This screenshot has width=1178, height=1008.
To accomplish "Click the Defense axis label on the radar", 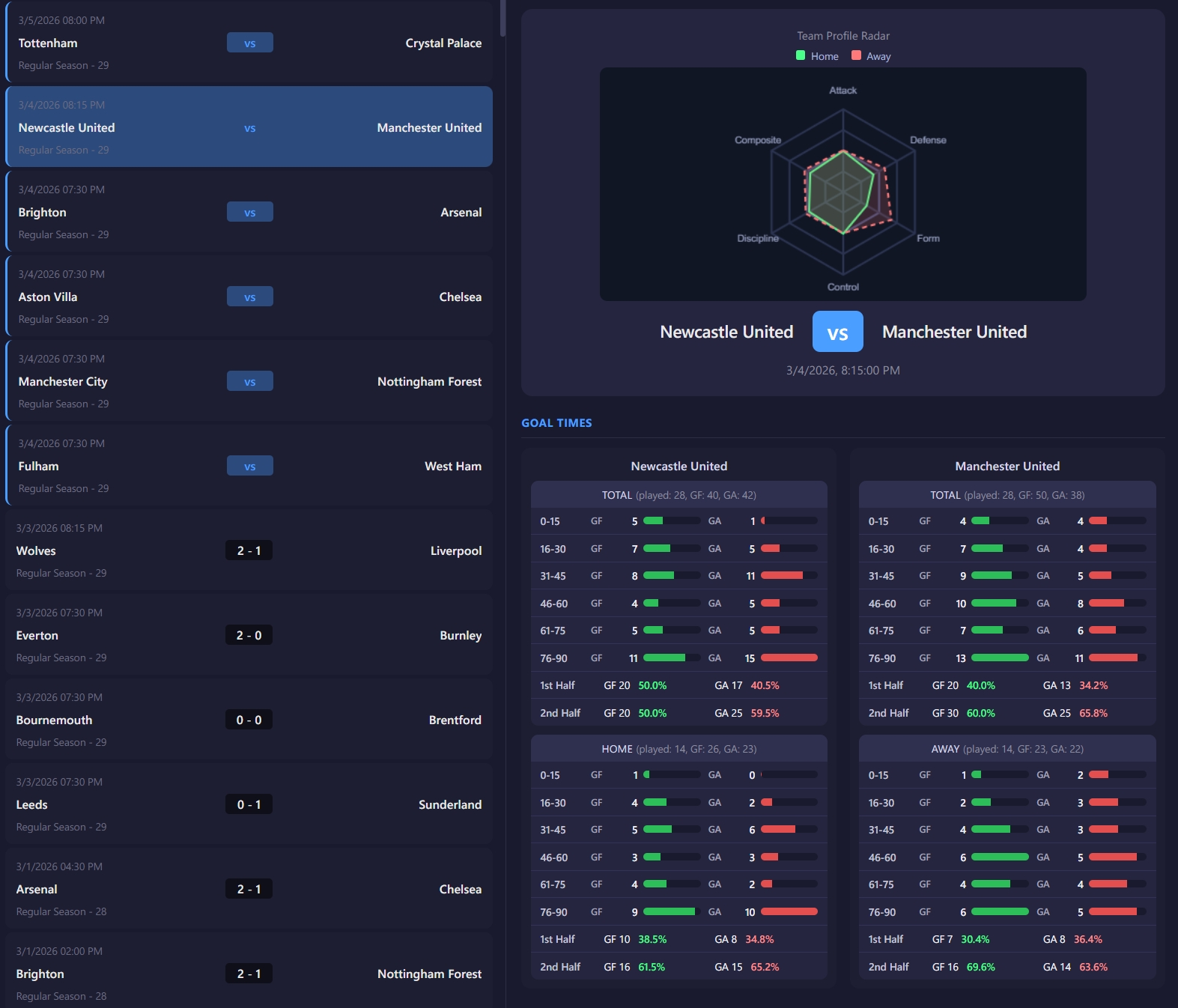I will (x=928, y=140).
